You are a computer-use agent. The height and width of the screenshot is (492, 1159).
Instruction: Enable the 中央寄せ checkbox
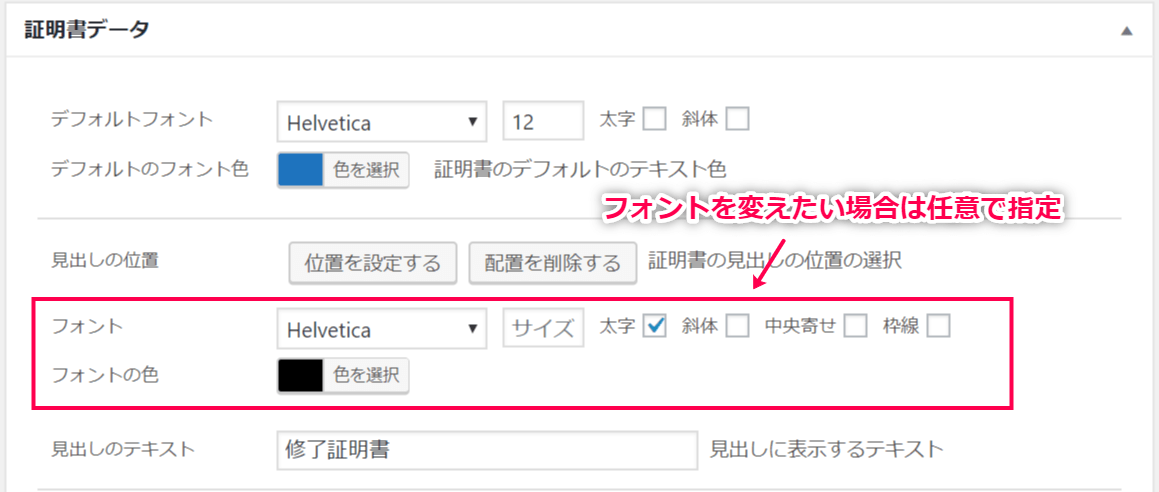pyautogui.click(x=855, y=326)
